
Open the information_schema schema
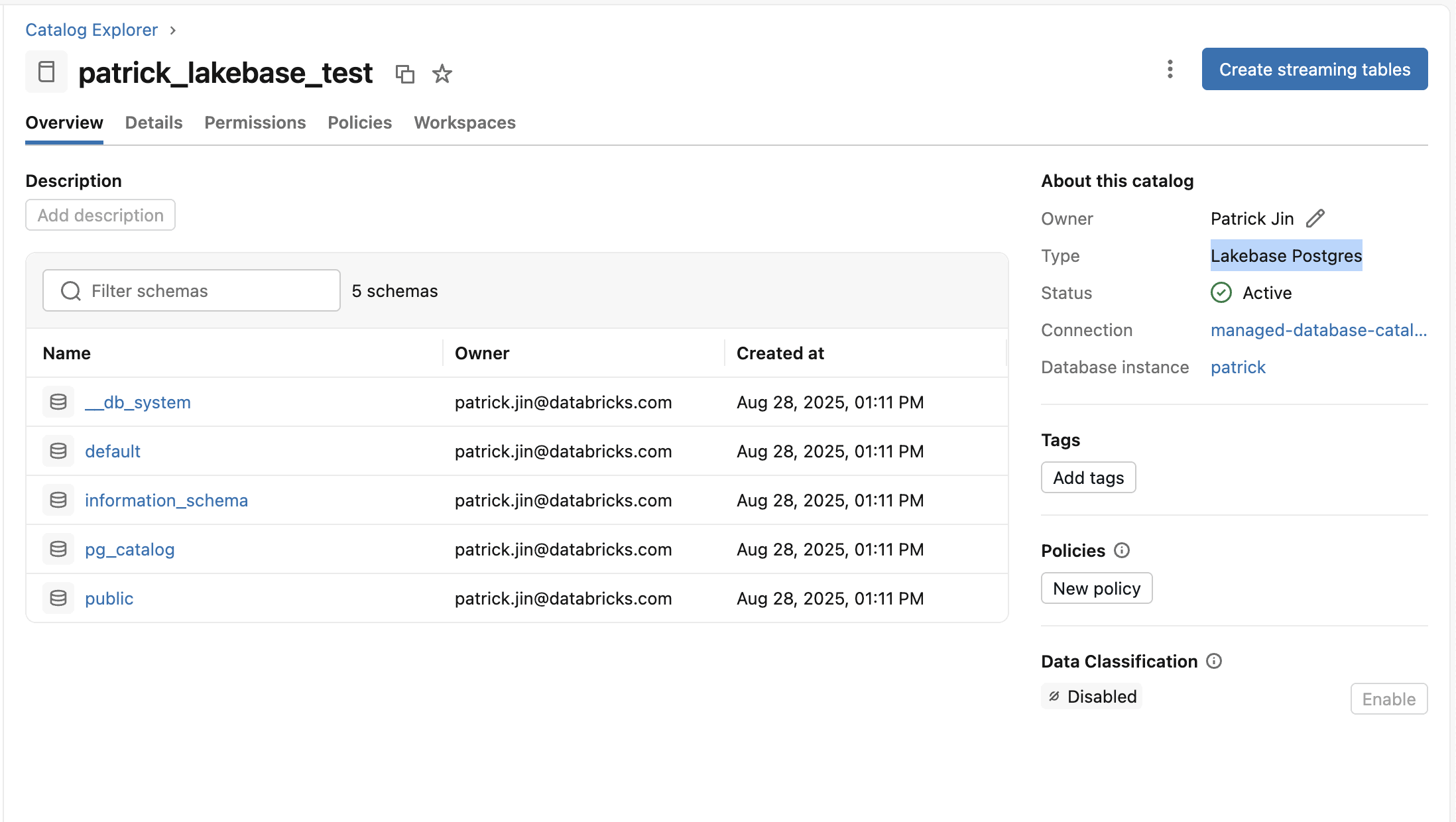click(166, 500)
